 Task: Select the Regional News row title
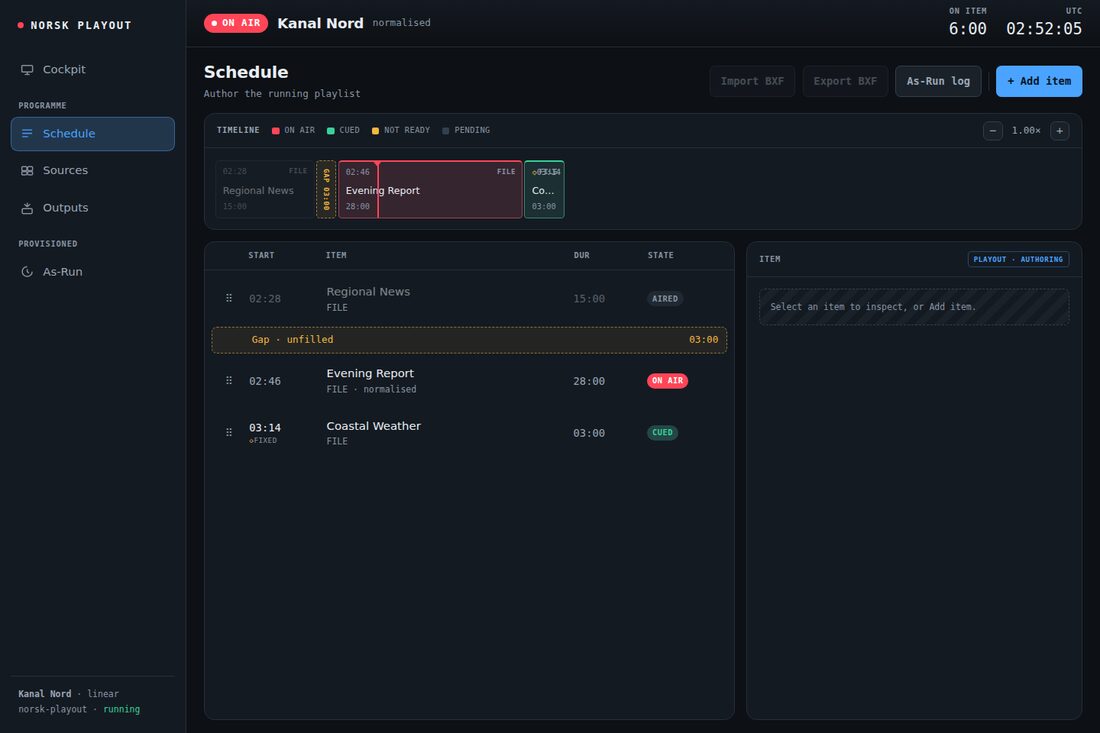(368, 292)
